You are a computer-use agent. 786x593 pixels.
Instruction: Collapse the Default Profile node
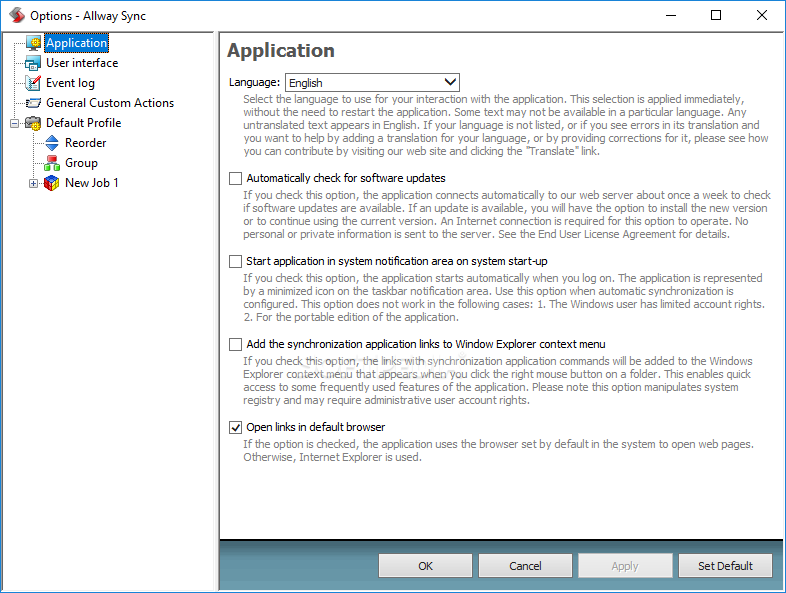click(15, 123)
